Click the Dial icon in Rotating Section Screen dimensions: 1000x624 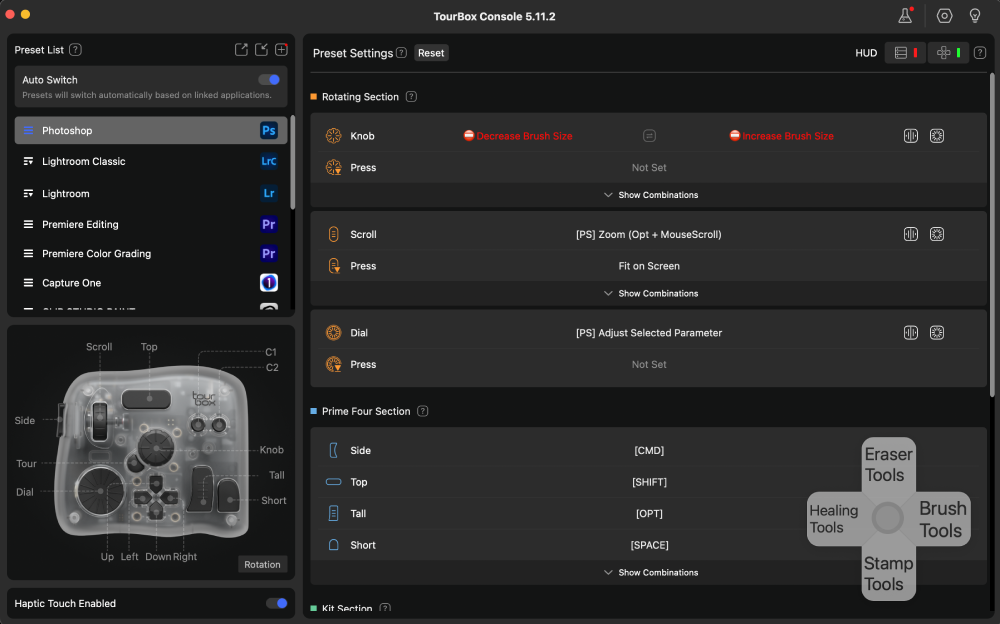coord(334,333)
